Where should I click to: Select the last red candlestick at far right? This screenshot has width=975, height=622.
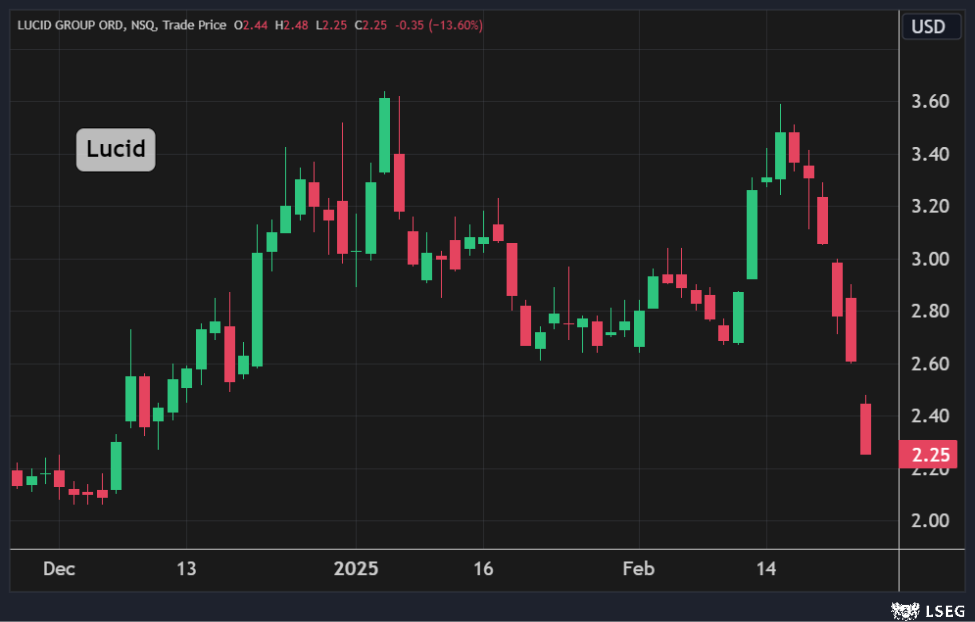[x=865, y=429]
